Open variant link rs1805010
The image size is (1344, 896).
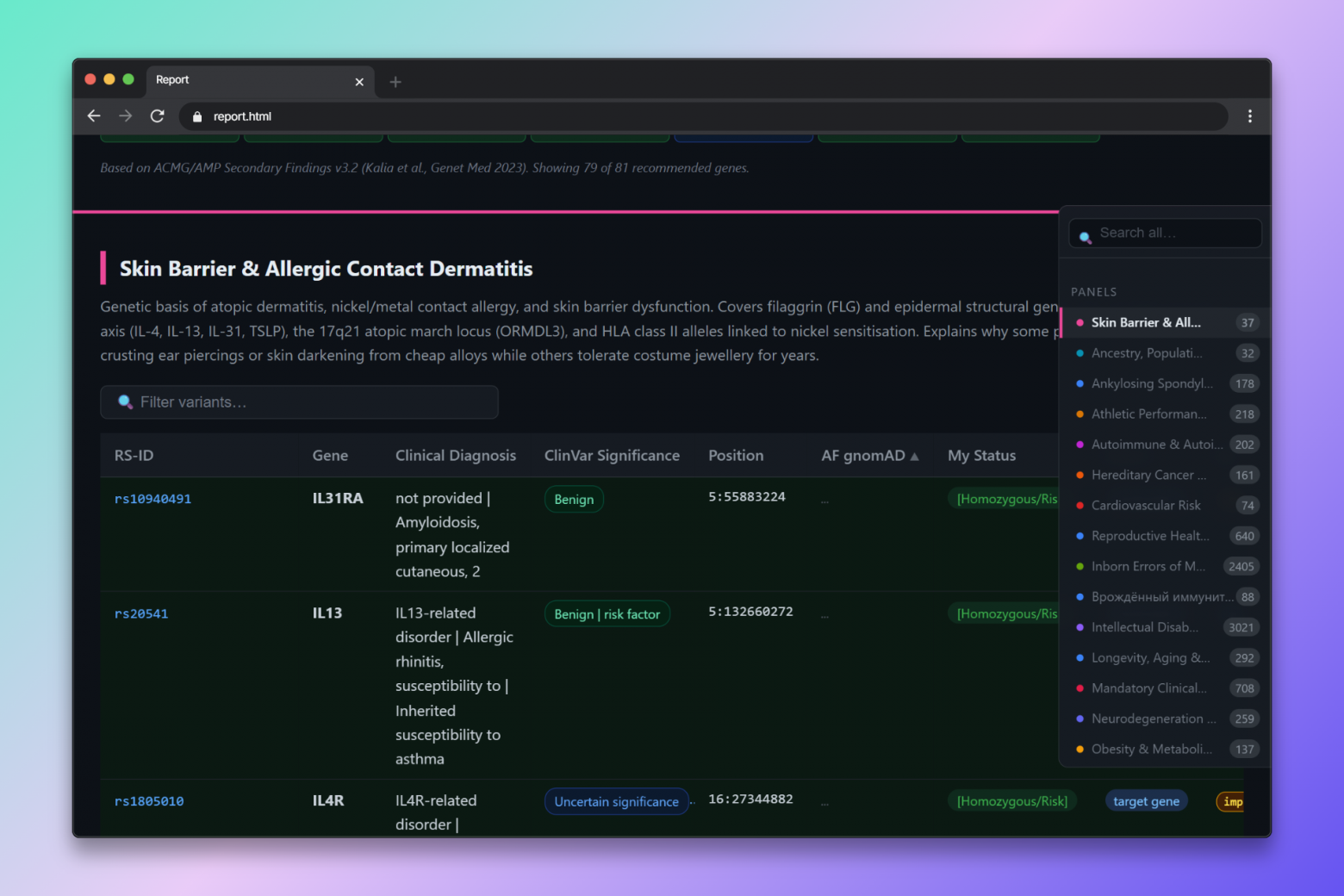coord(149,801)
